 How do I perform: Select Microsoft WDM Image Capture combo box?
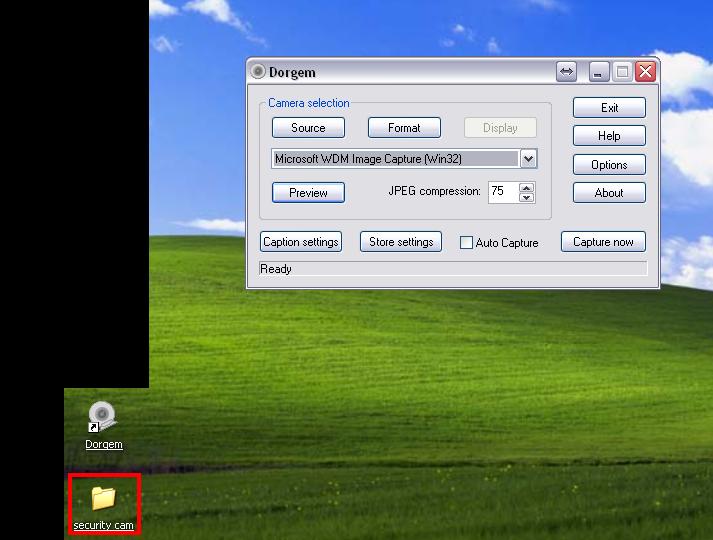coord(404,159)
